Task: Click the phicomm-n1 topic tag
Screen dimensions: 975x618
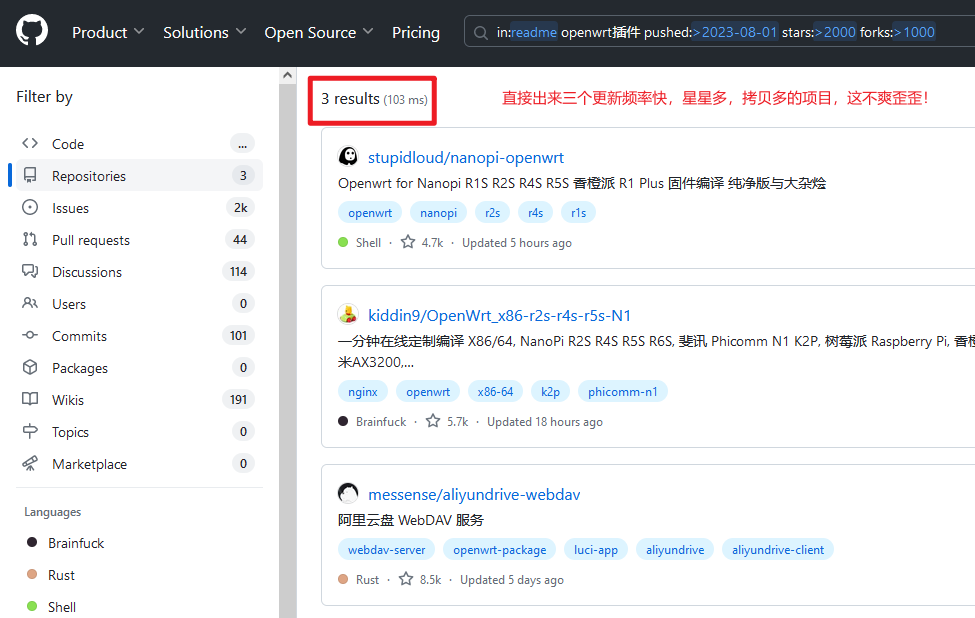Action: [622, 392]
